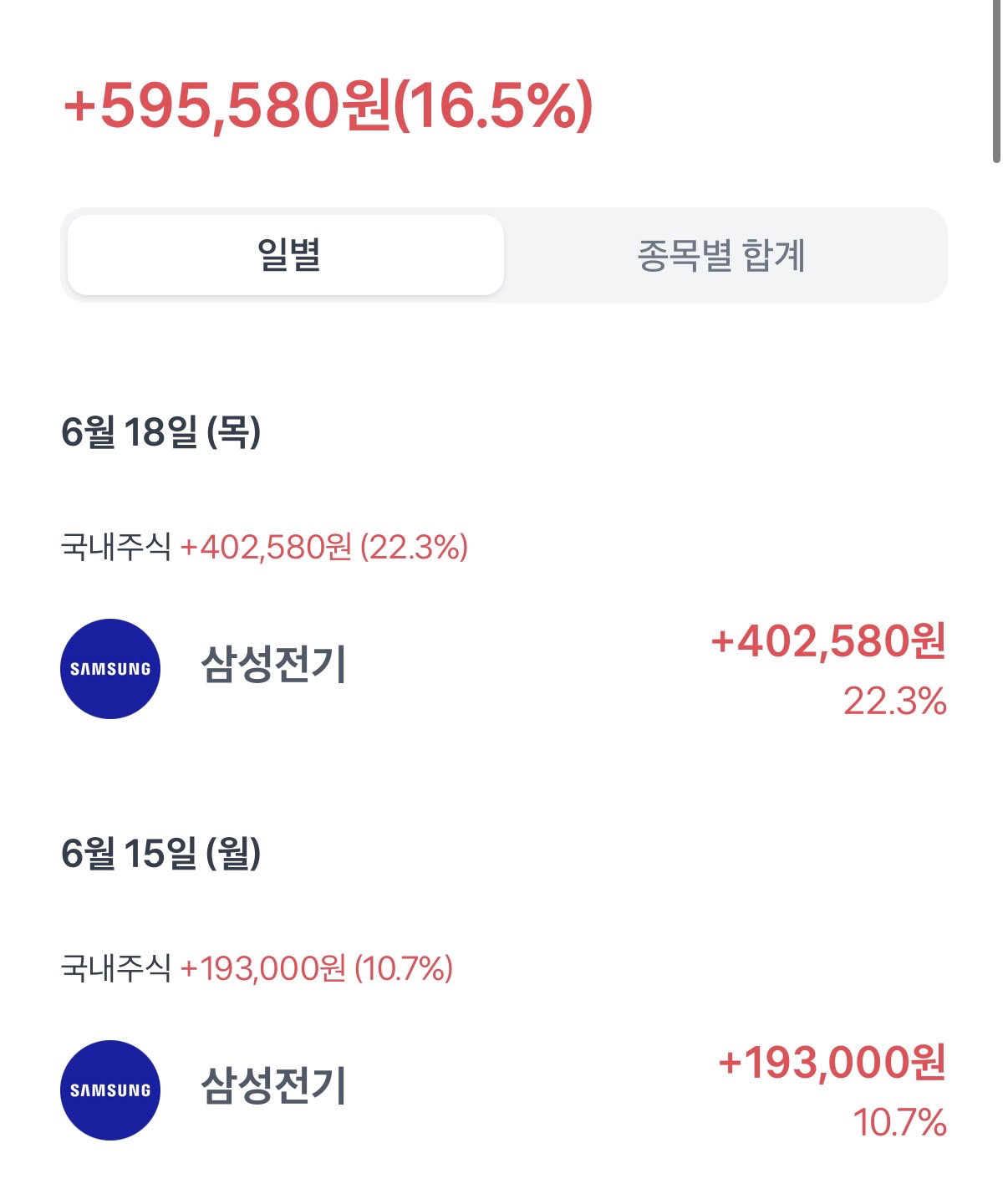This screenshot has height=1184, width=1008.
Task: Click the total +595,580원(16.5%) header
Action: point(328,105)
